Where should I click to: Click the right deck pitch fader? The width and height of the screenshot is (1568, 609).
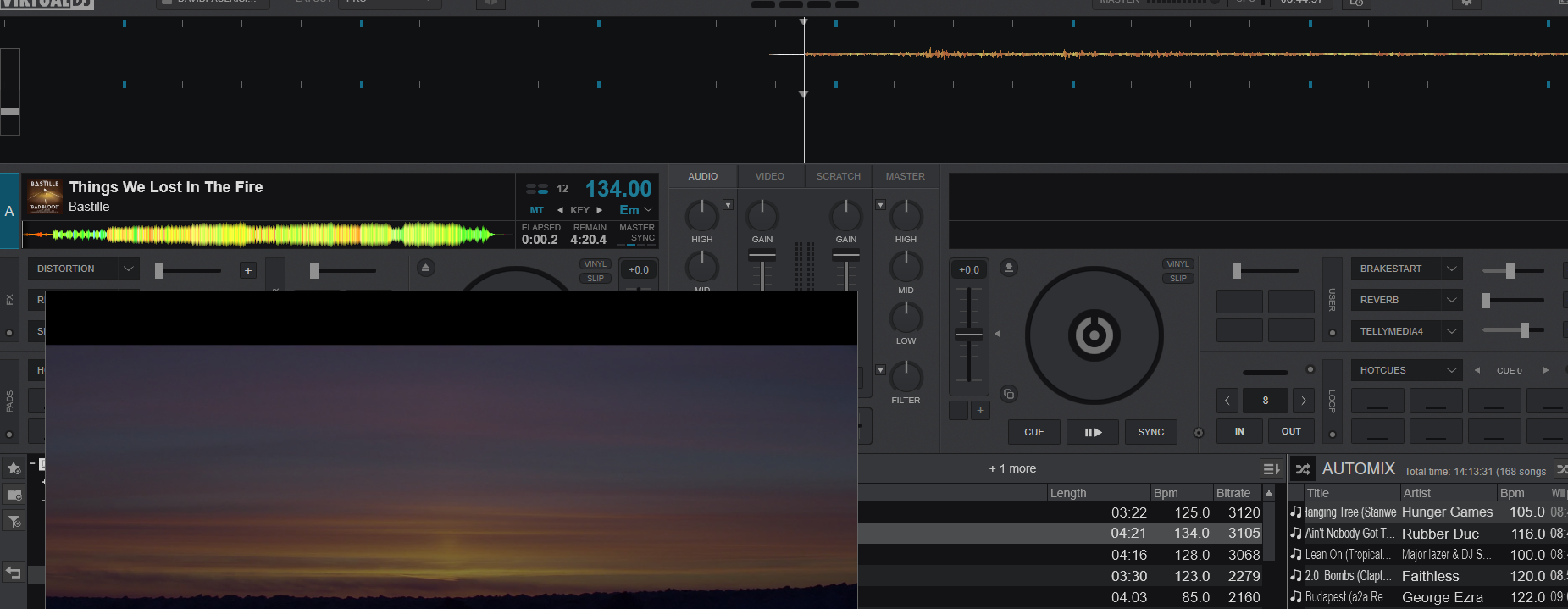coord(969,335)
